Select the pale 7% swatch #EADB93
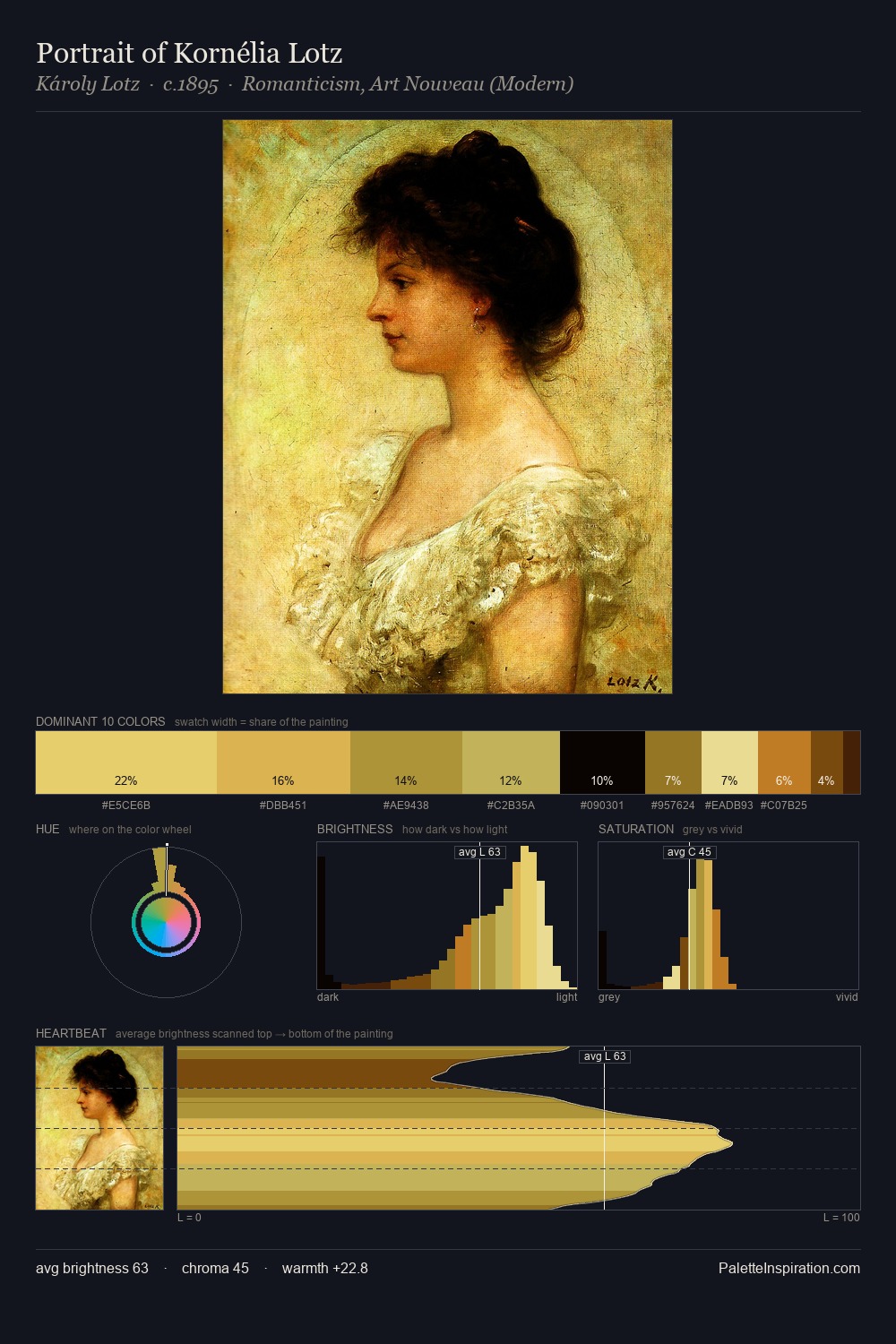 (729, 762)
